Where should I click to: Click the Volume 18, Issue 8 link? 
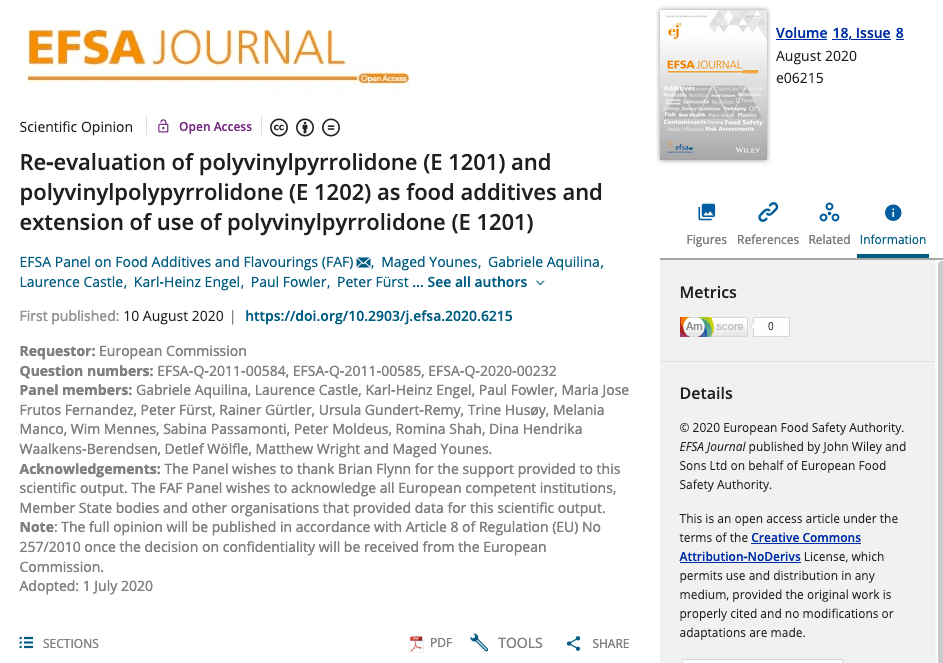(839, 33)
